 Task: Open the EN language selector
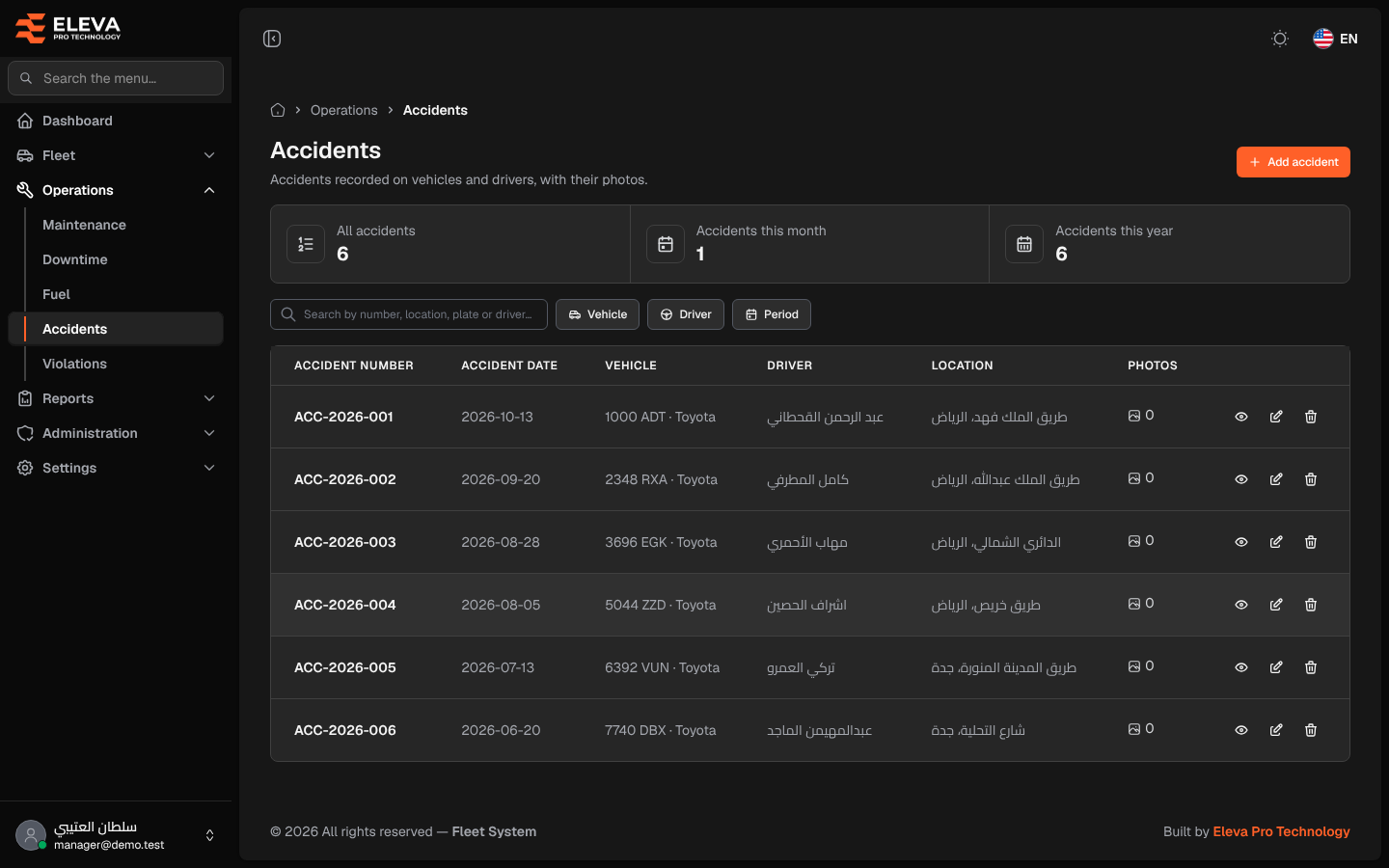(1335, 39)
